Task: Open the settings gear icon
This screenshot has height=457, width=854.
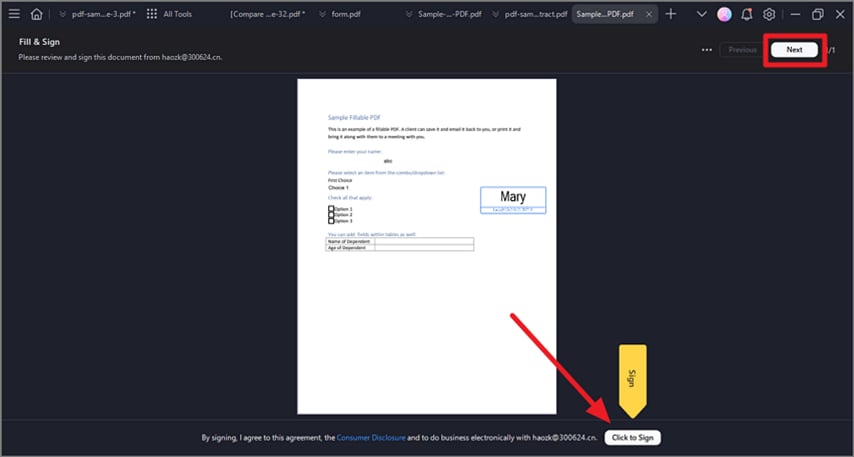Action: pyautogui.click(x=768, y=15)
